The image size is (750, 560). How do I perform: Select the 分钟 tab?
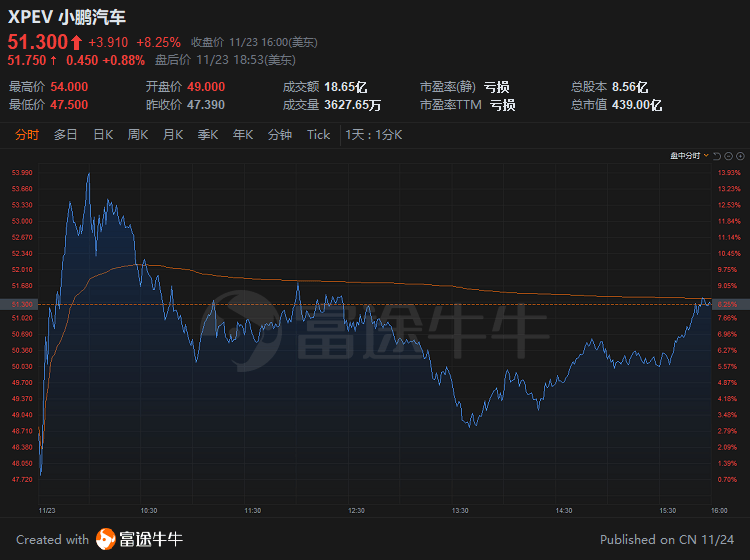pyautogui.click(x=280, y=135)
